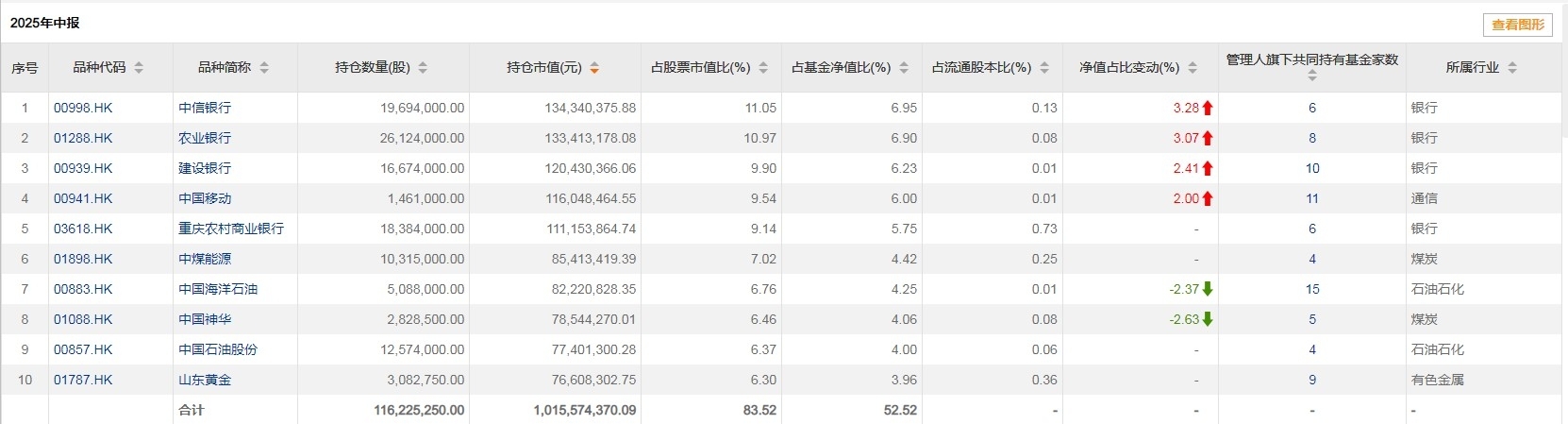Screen dimensions: 1568x424
Task: Open fund count 11 for 中国移动
Action: [x=1312, y=198]
